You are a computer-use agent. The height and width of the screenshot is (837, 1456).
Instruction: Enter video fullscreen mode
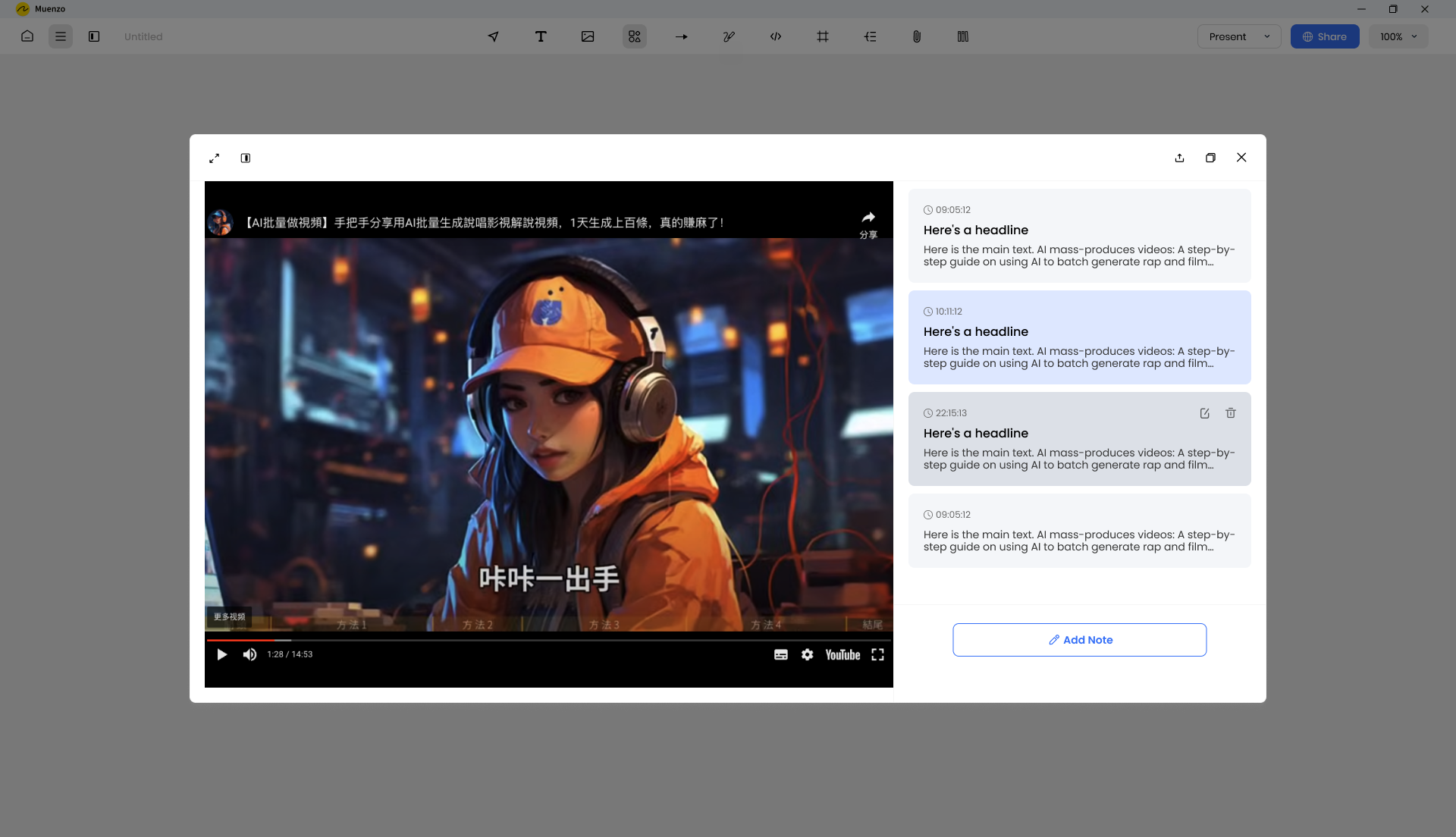[x=877, y=654]
